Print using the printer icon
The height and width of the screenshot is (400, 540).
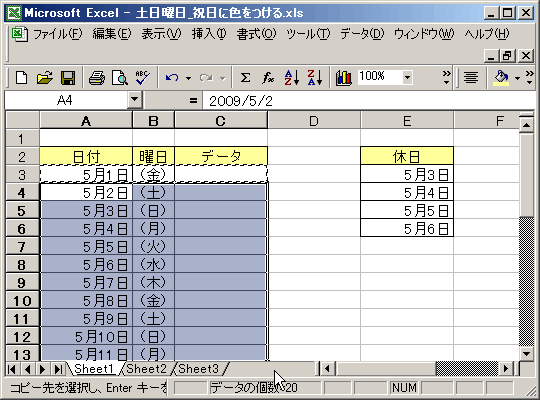pos(97,78)
